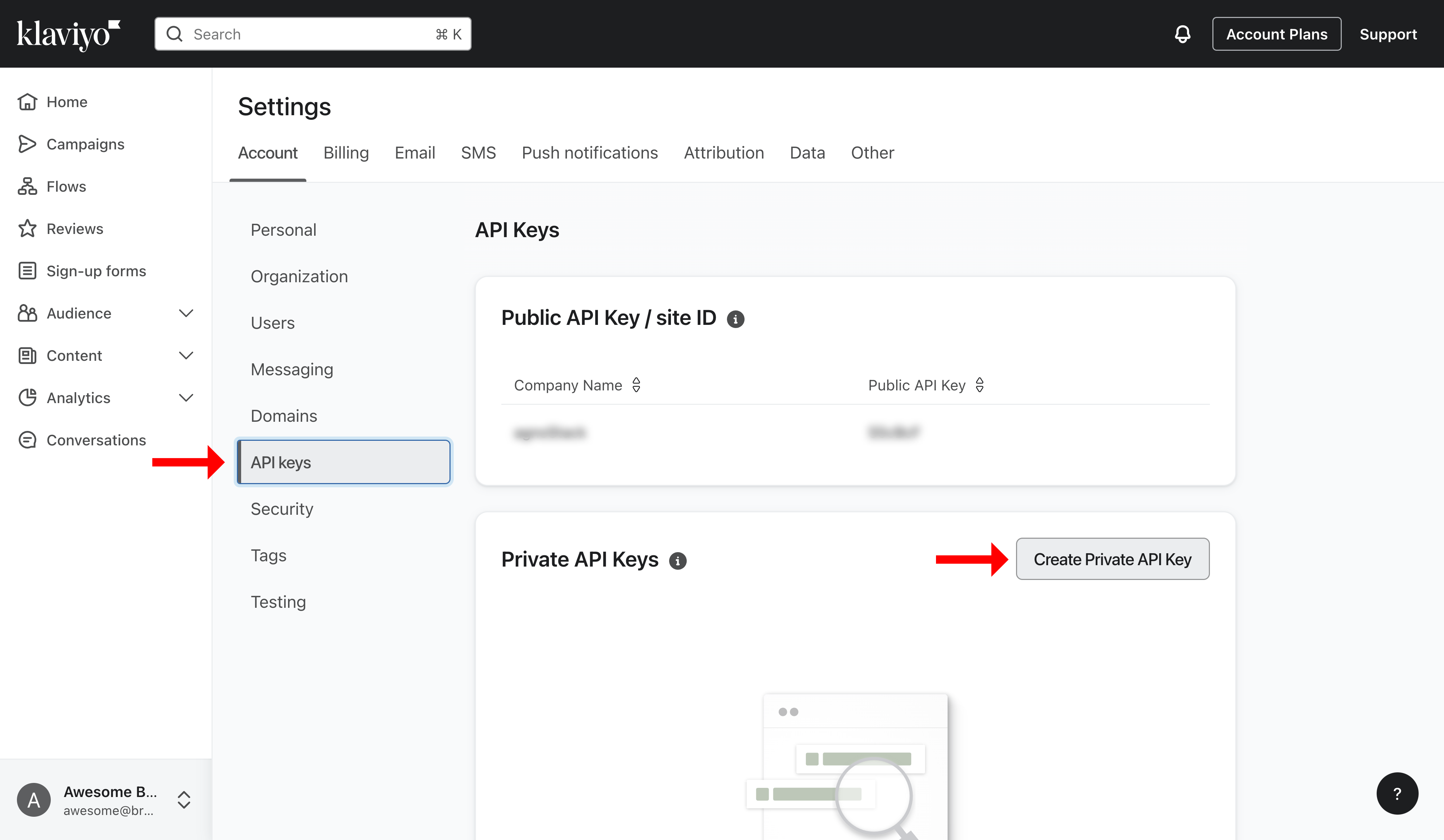Viewport: 1444px width, 840px height.
Task: Click the Home sidebar icon
Action: 27,102
